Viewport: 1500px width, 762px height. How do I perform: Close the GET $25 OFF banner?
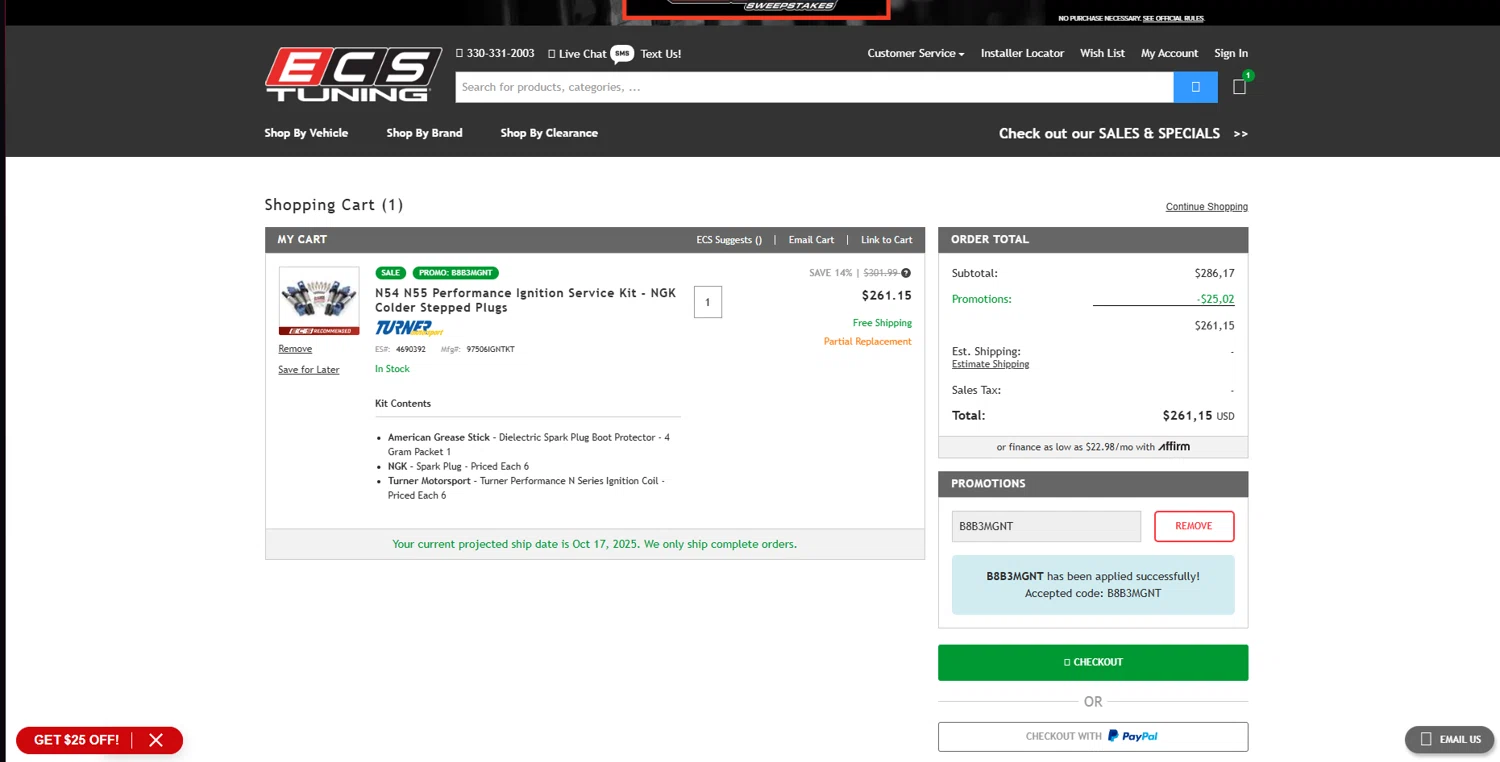[156, 740]
